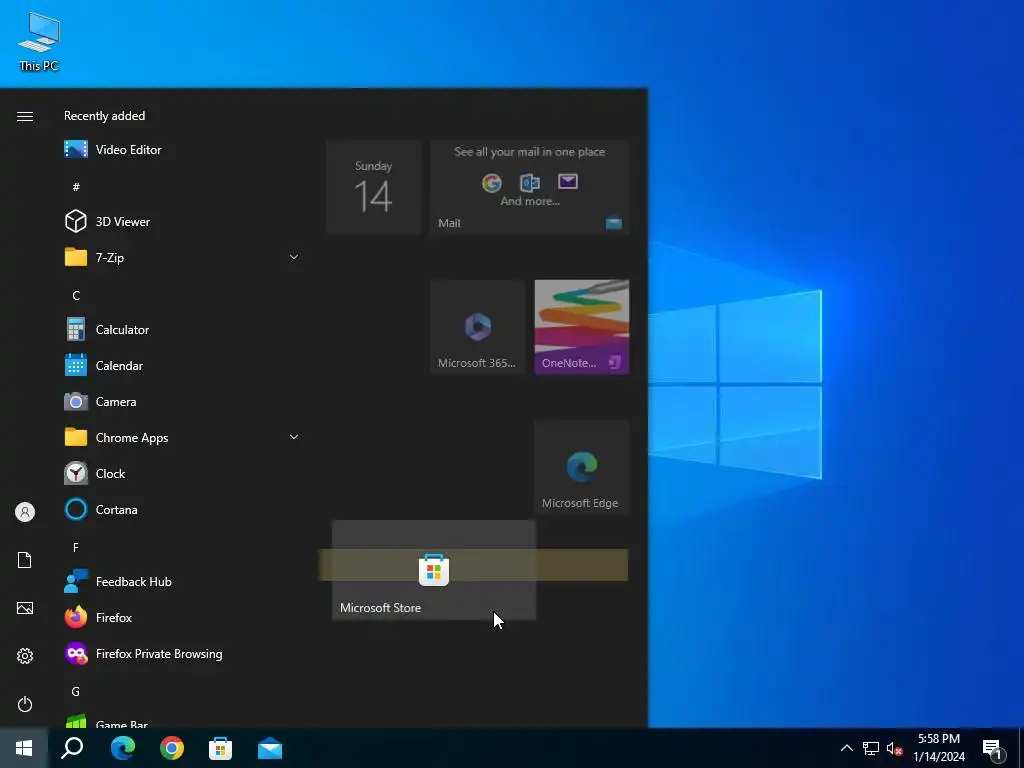Open the clock showing 5:58 PM
Screen dimensions: 1024x768
click(x=939, y=748)
